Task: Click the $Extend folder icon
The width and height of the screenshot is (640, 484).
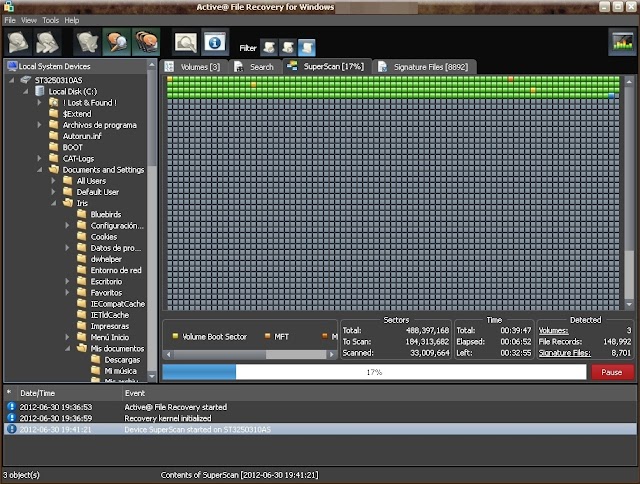Action: (54, 113)
